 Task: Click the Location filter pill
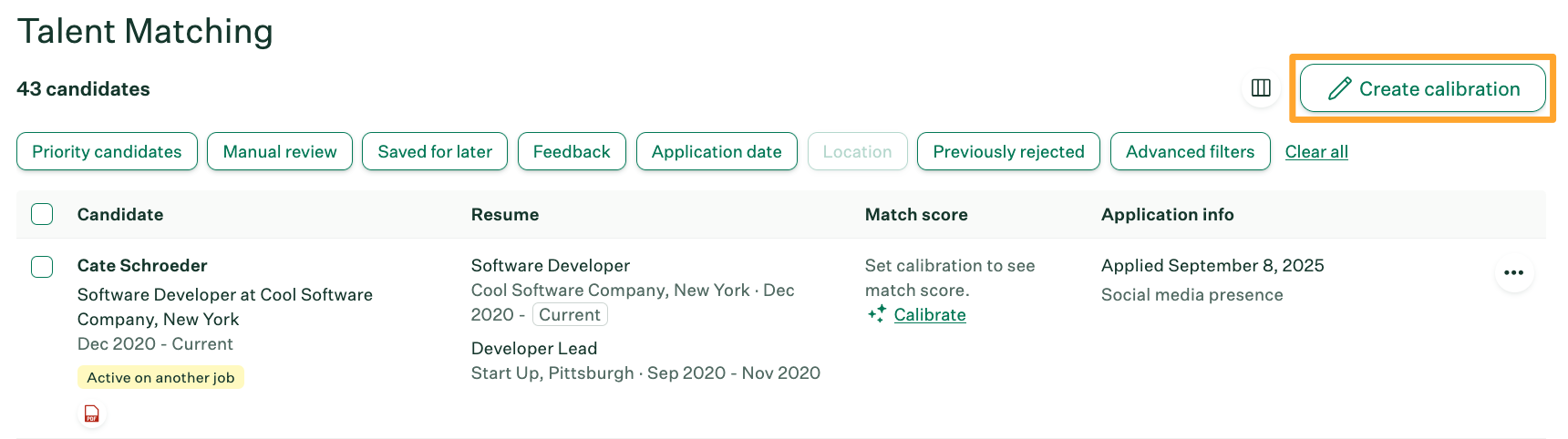pos(857,151)
